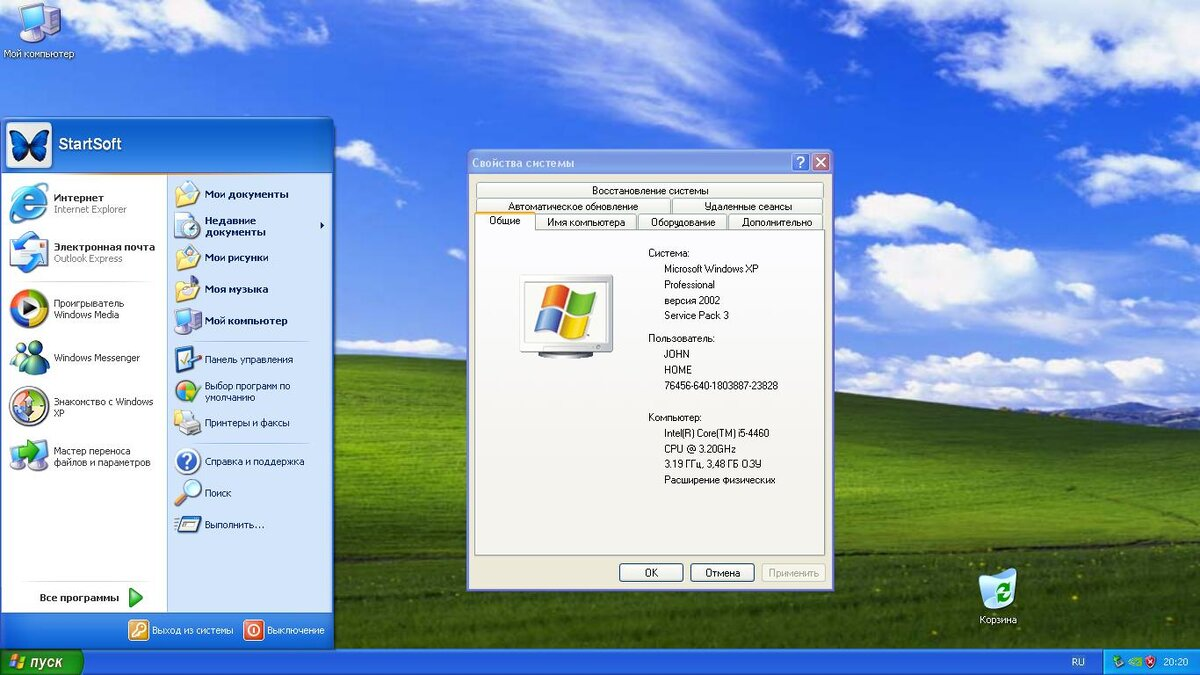
Task: Click the Intel(R) Core(TM) i5-4460 text
Action: pos(717,433)
